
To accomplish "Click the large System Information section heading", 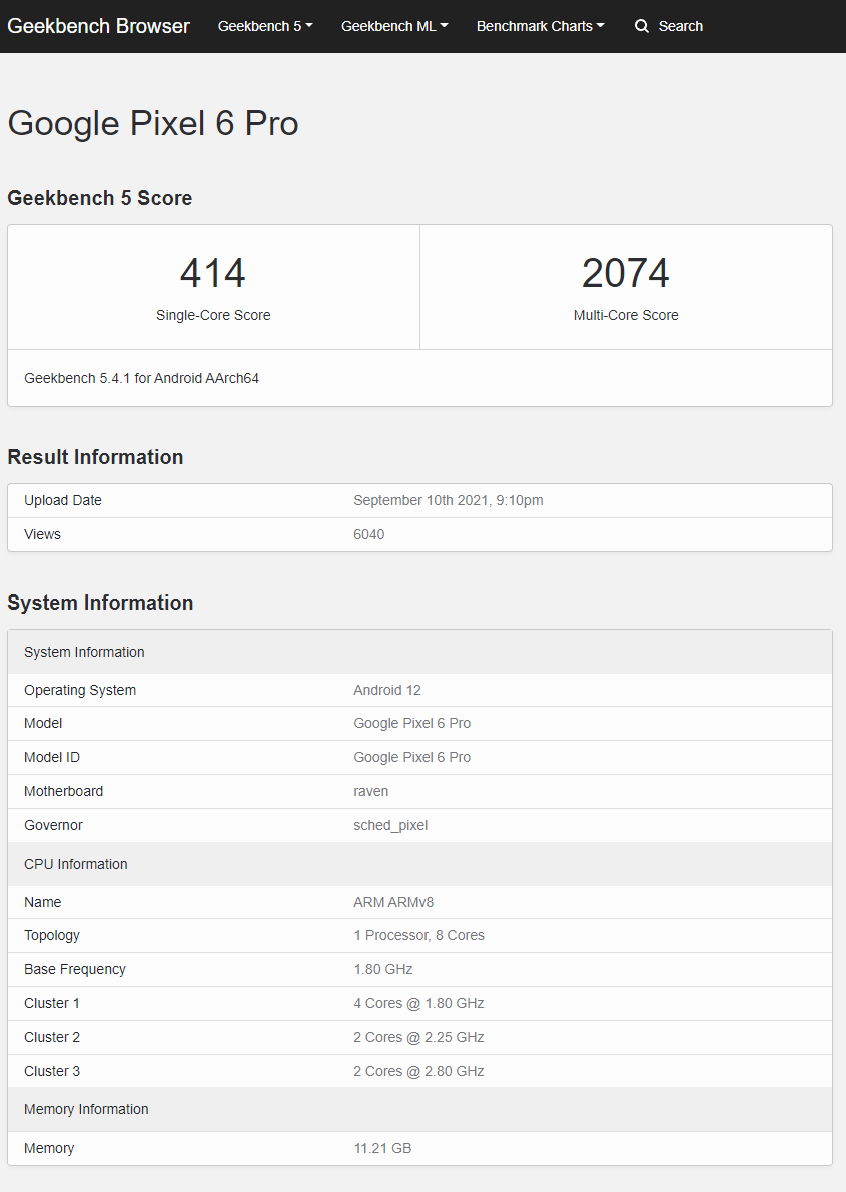I will point(100,603).
